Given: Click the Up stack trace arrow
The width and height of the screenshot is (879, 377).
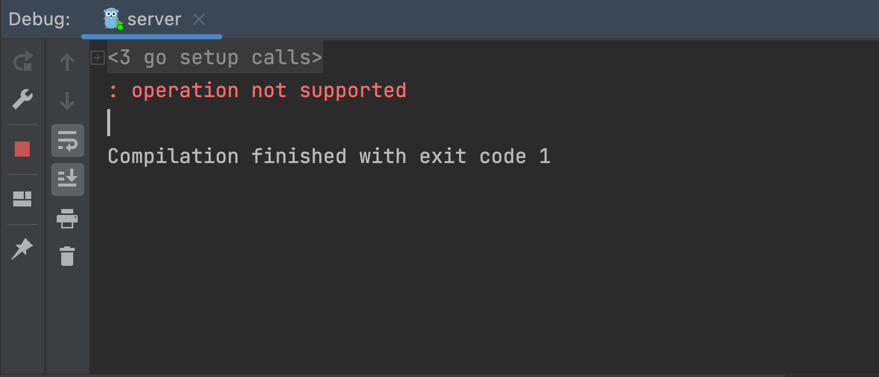Looking at the screenshot, I should click(67, 62).
